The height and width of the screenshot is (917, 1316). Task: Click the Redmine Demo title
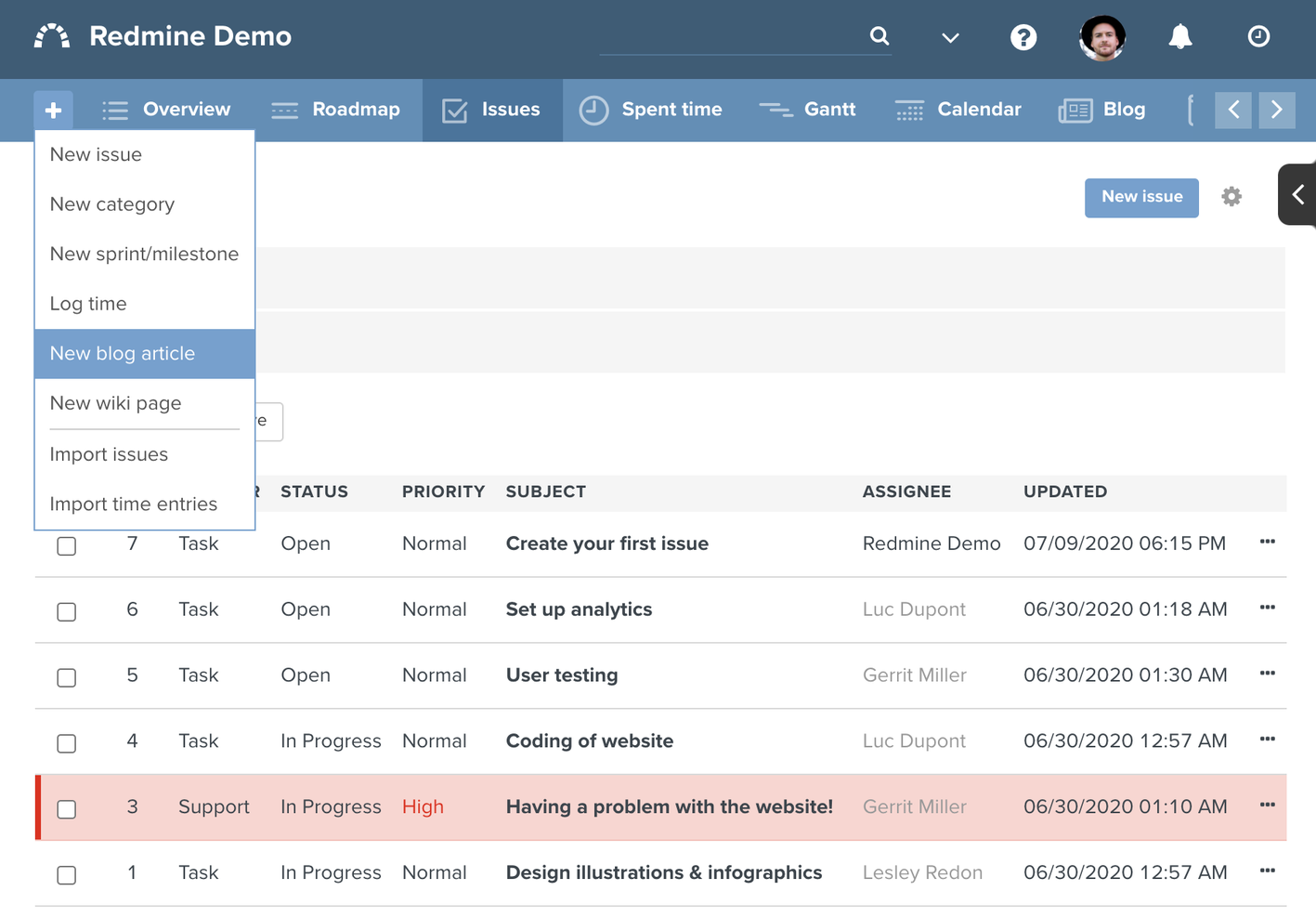190,36
